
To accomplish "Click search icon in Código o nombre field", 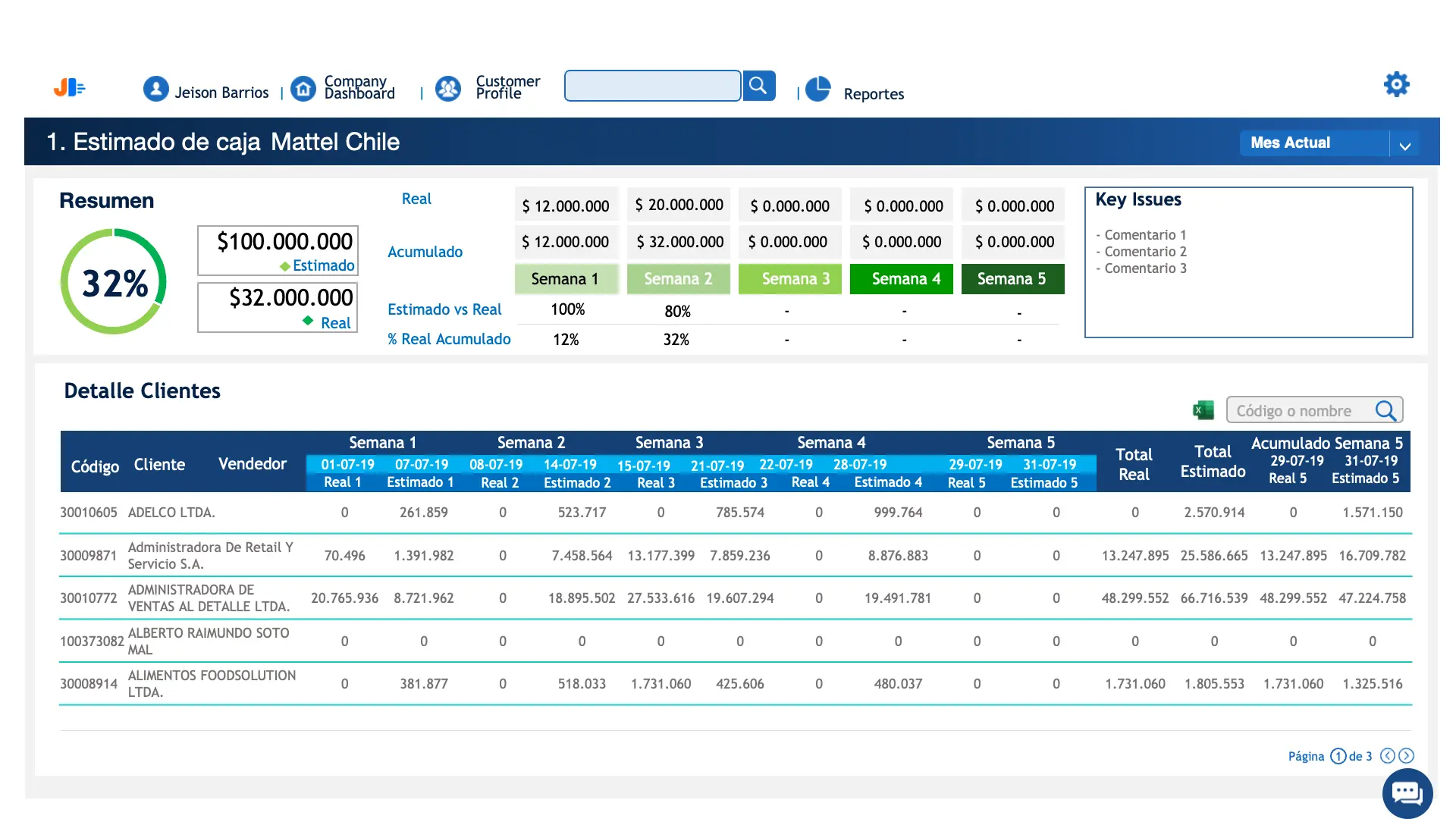I will 1385,410.
